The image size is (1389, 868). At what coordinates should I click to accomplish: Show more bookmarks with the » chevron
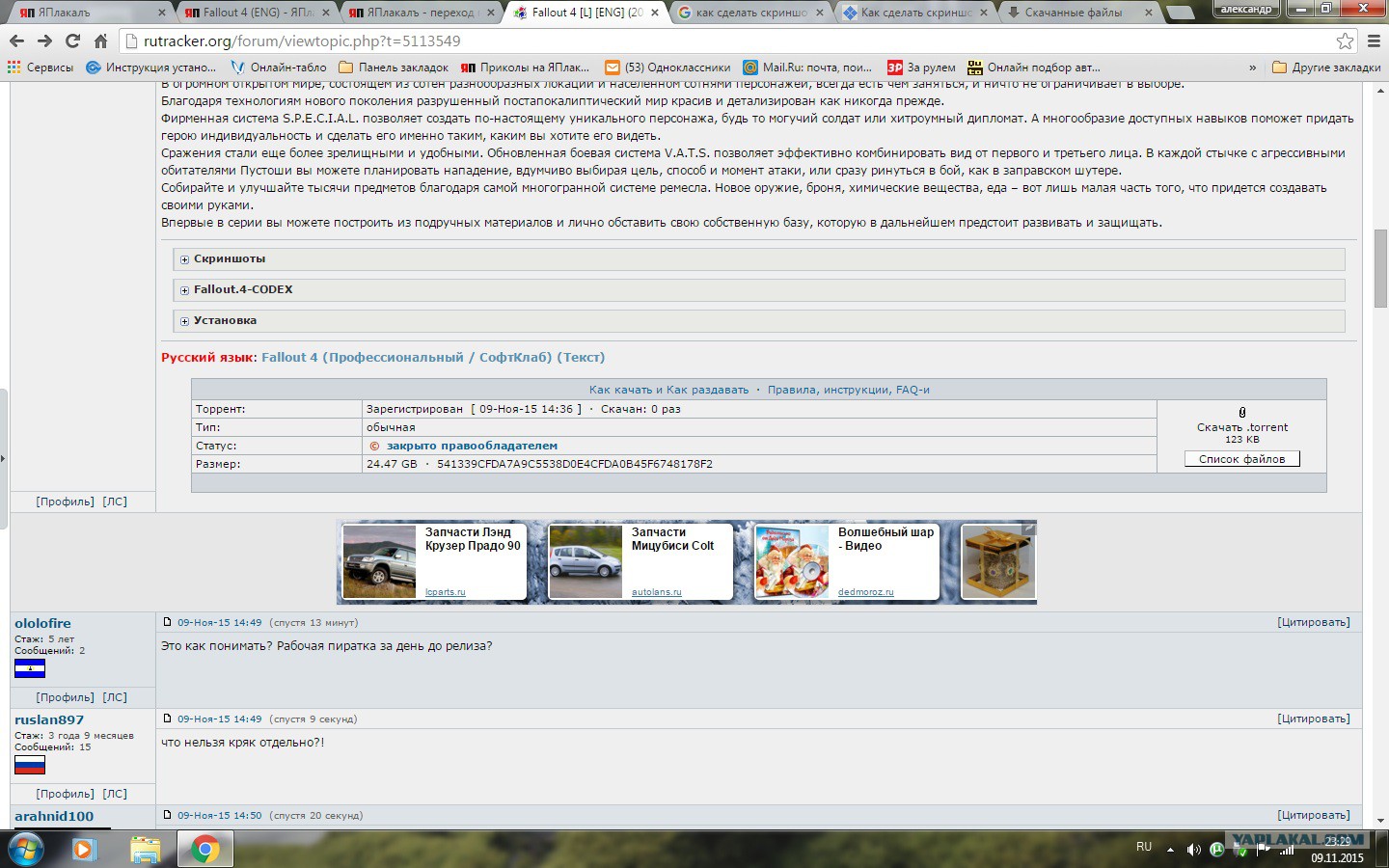pos(1252,68)
